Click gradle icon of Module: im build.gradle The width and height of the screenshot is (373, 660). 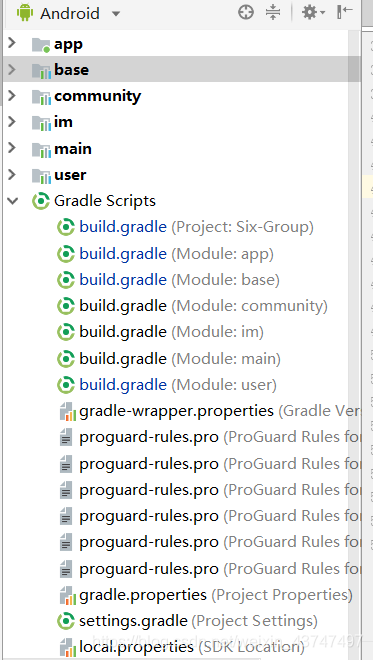[66, 332]
